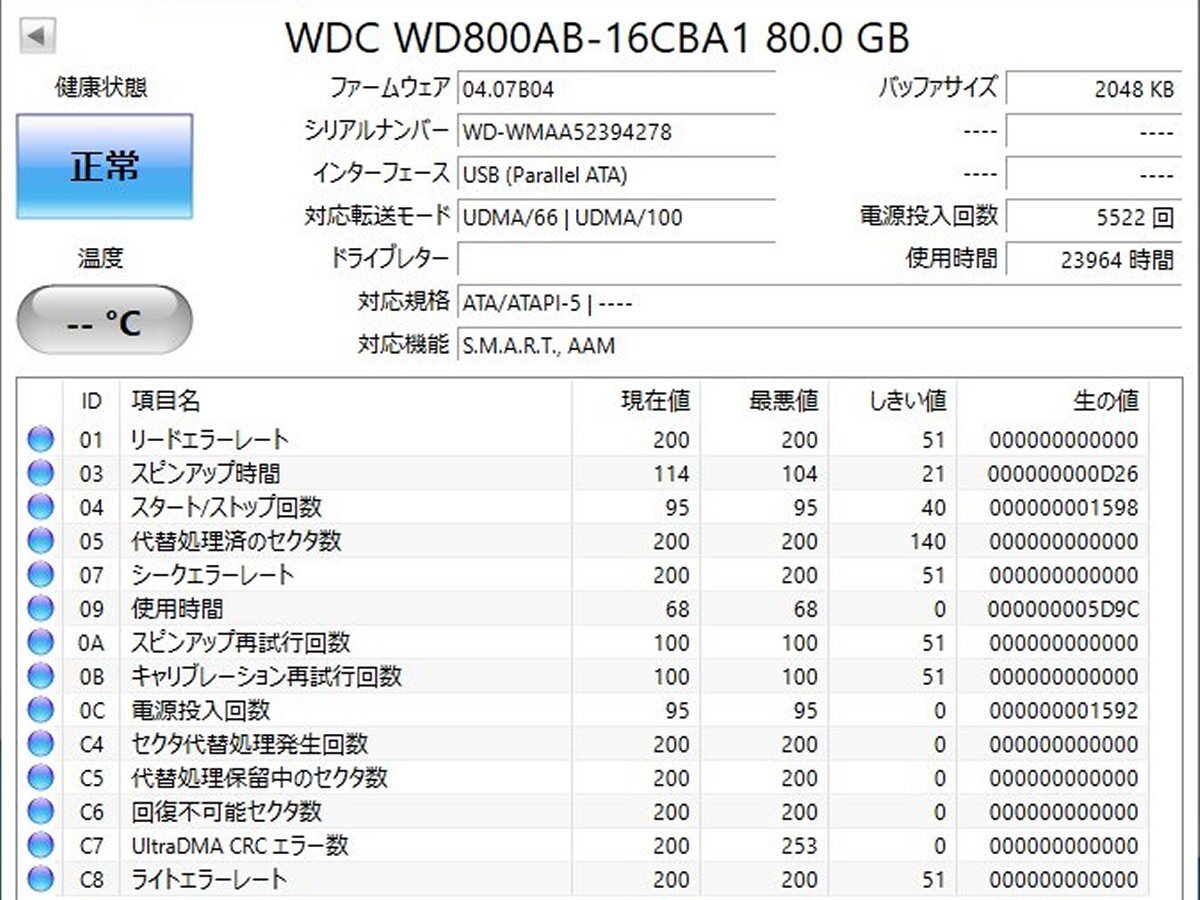Image resolution: width=1200 pixels, height=900 pixels.
Task: Click the standard field ATA/ATAPI-5
Action: coord(819,302)
